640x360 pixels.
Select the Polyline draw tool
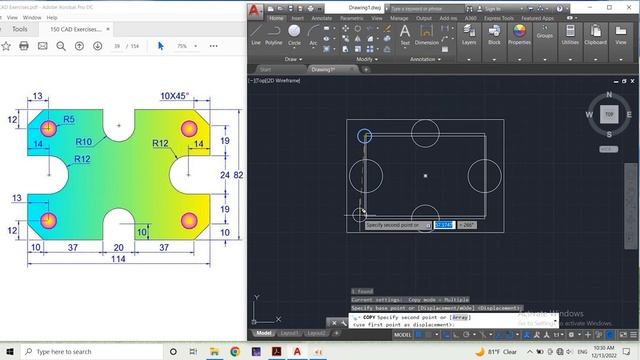(x=273, y=35)
